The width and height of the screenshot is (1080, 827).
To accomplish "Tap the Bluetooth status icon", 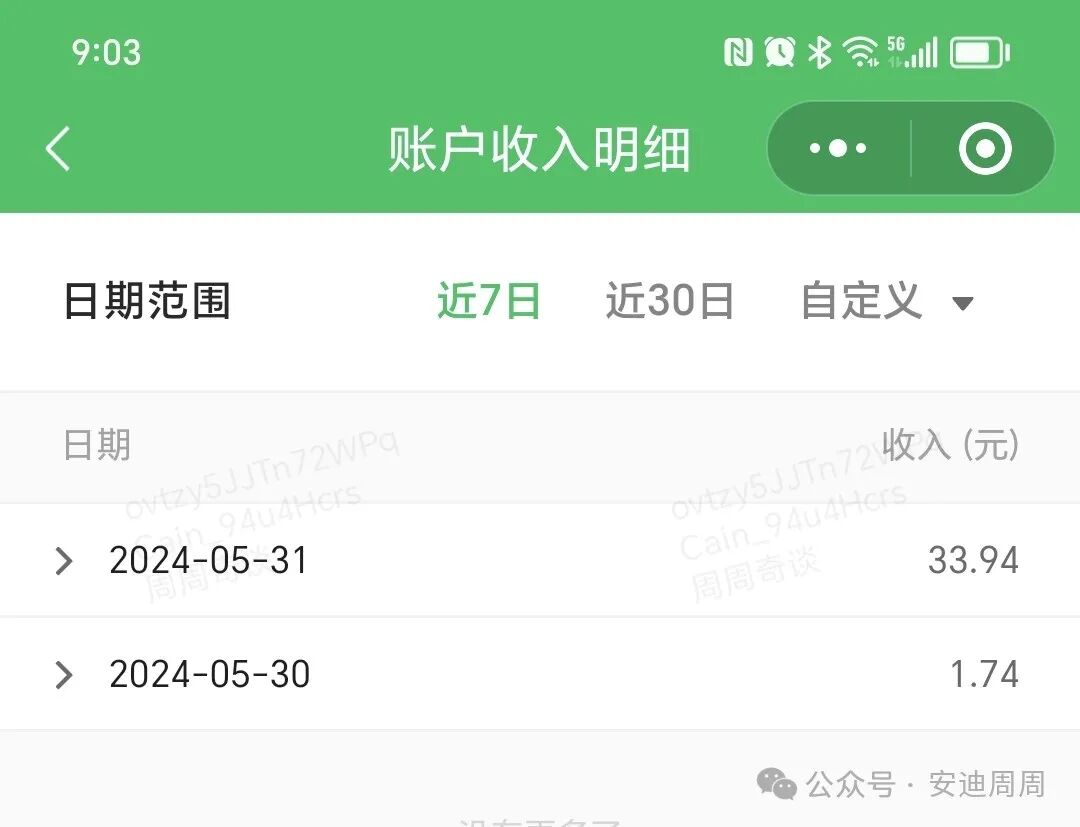I will coord(820,52).
